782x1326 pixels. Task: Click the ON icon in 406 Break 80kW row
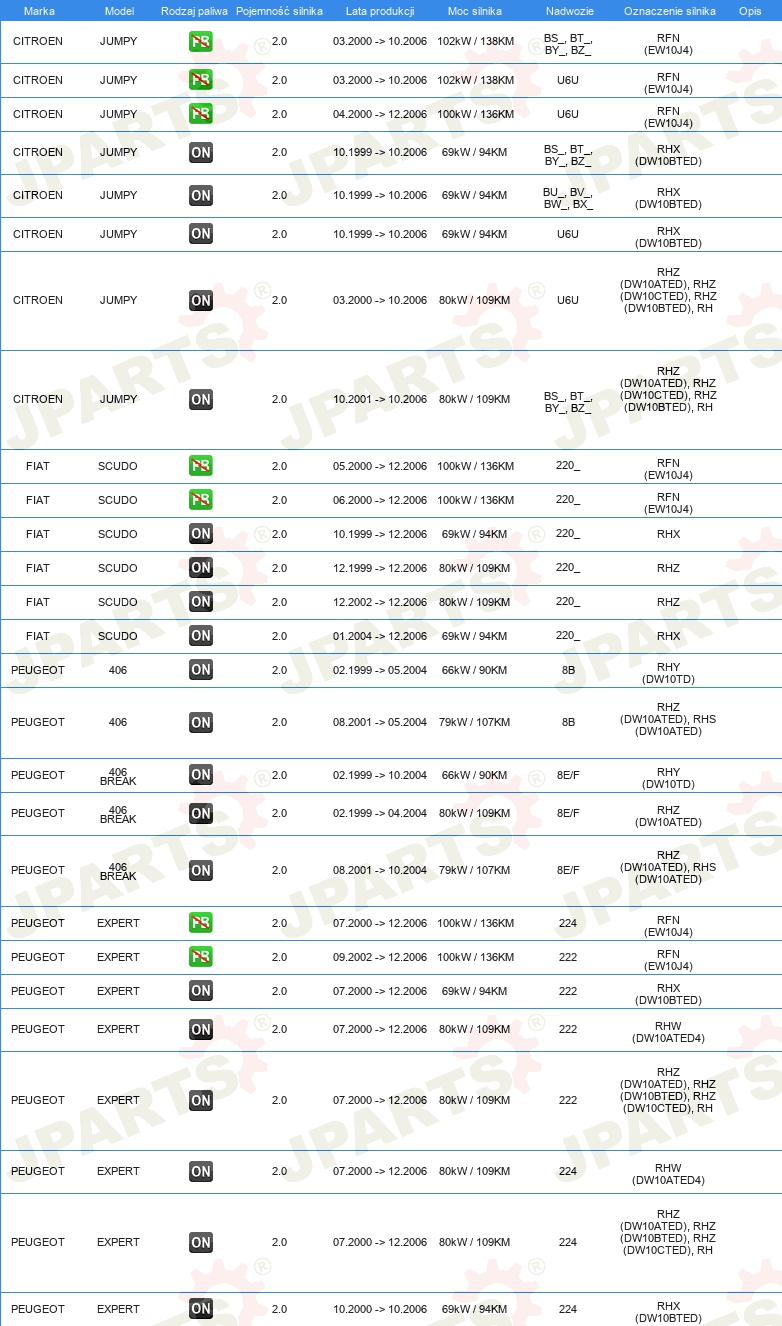[x=201, y=813]
